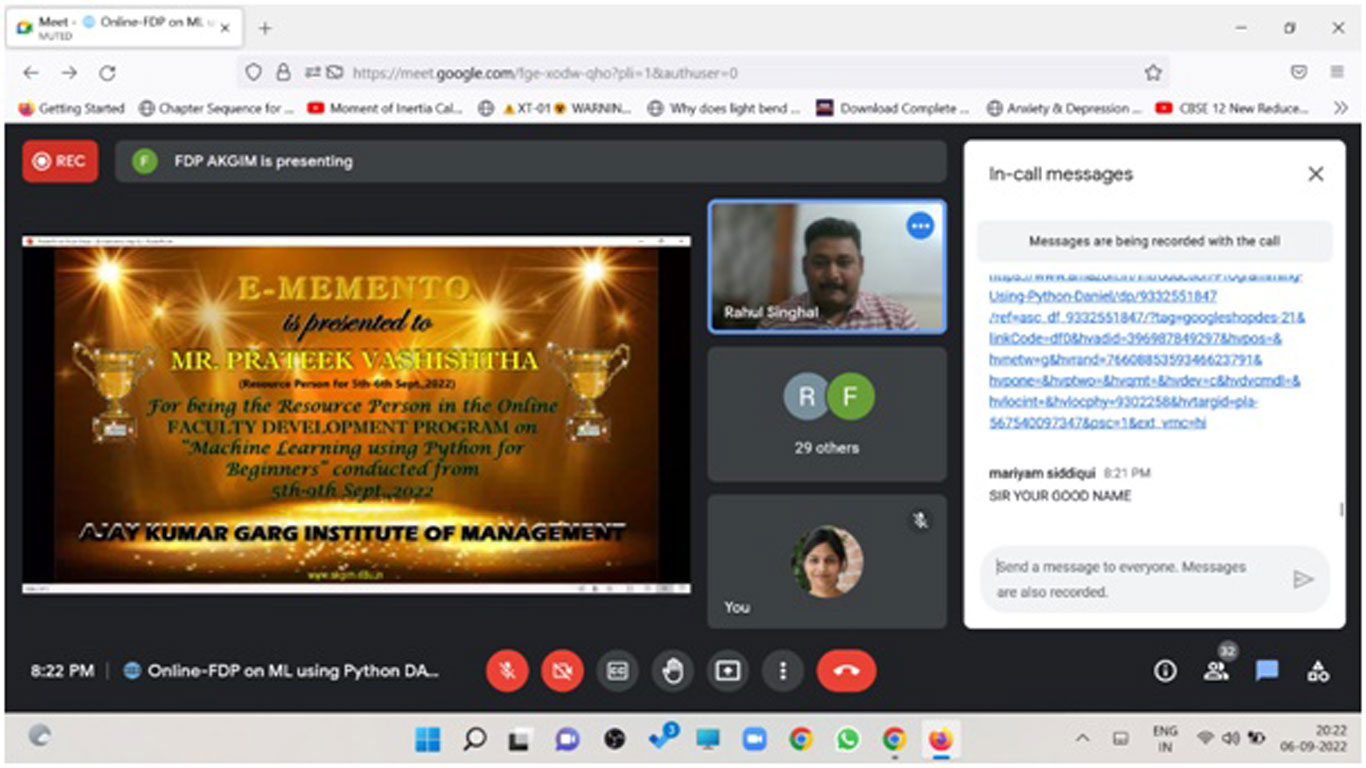Bookmark this page with the star icon
This screenshot has width=1366, height=768.
(1152, 72)
